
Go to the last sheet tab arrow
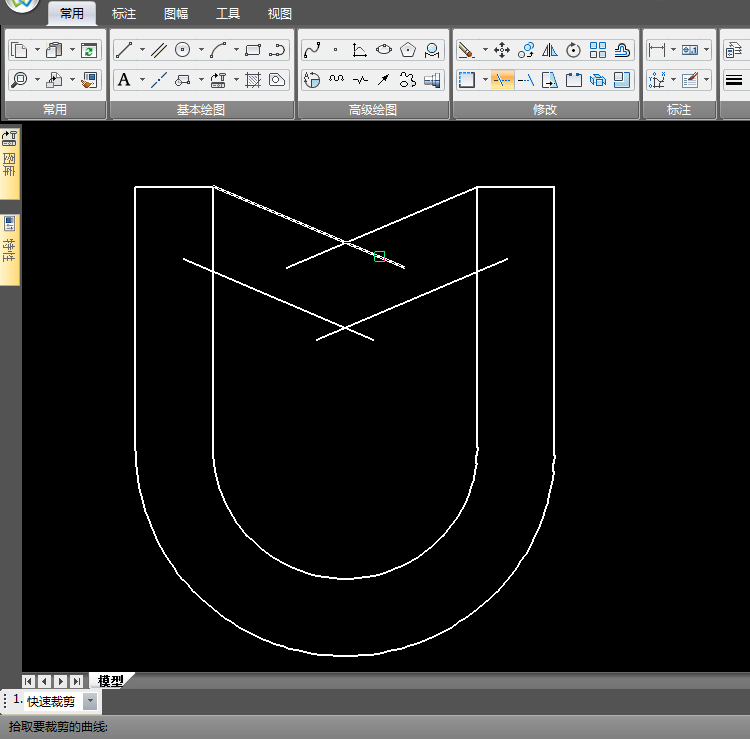pos(76,681)
